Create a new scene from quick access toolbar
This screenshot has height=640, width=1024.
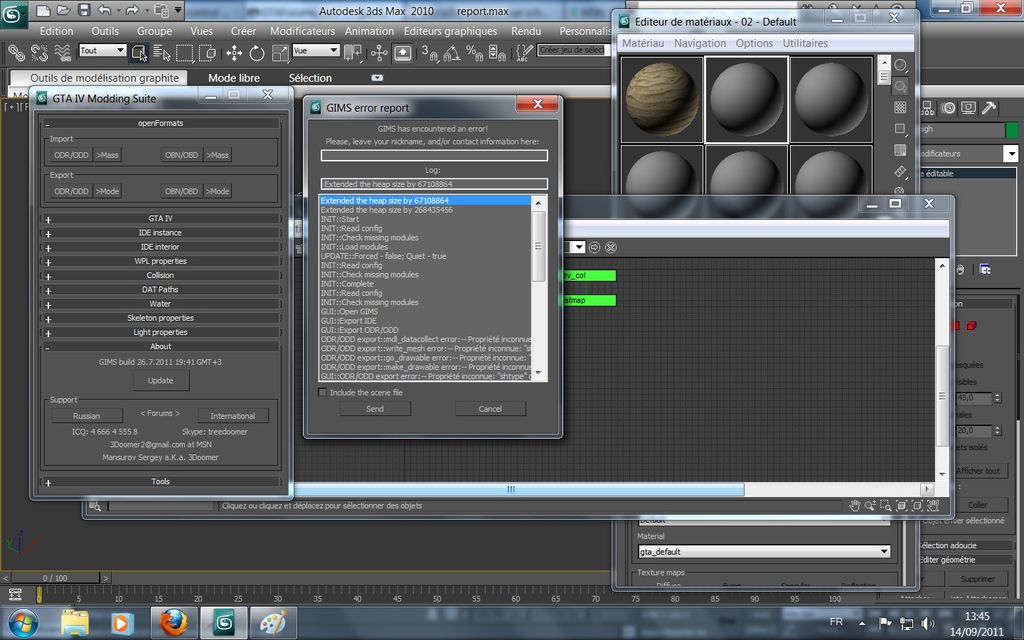pos(43,10)
